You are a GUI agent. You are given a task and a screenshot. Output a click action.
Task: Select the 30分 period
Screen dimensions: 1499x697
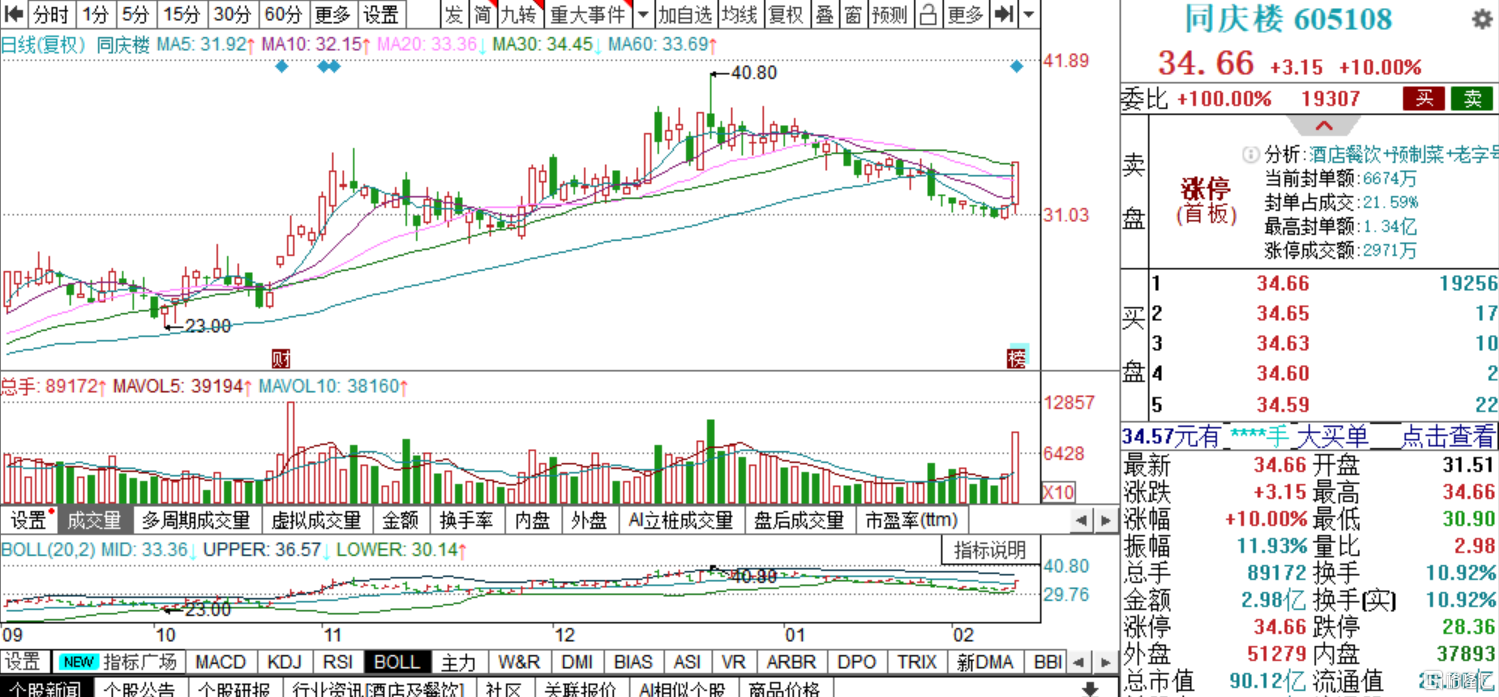click(x=232, y=14)
